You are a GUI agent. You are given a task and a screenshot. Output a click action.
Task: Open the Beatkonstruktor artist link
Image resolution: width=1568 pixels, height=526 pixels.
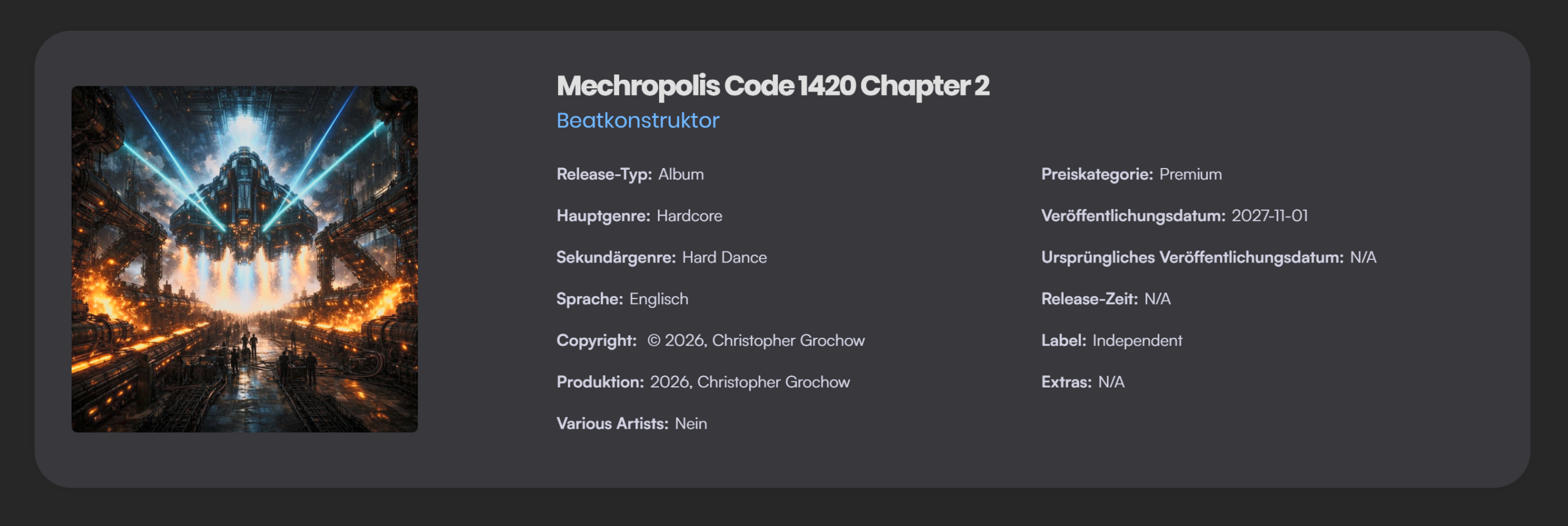point(638,121)
